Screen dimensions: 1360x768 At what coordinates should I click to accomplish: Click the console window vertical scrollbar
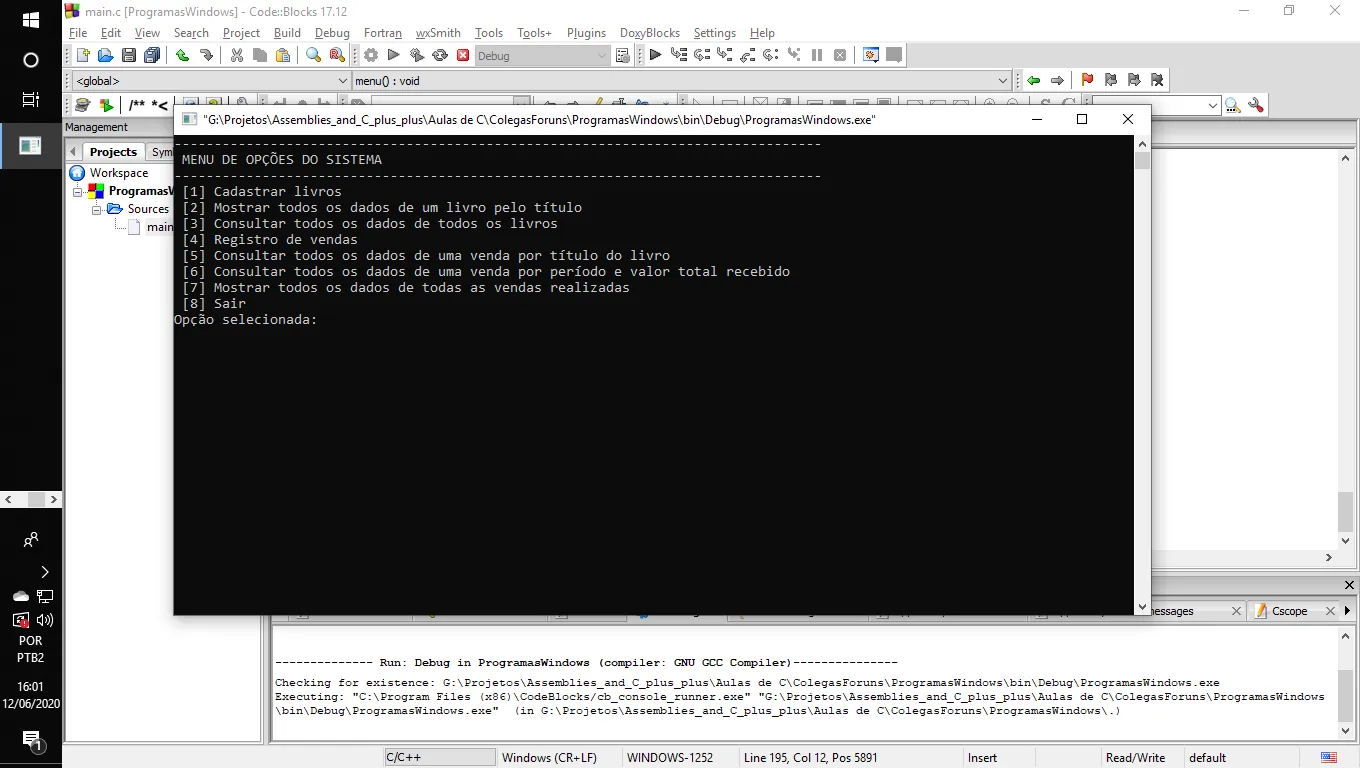tap(1142, 380)
